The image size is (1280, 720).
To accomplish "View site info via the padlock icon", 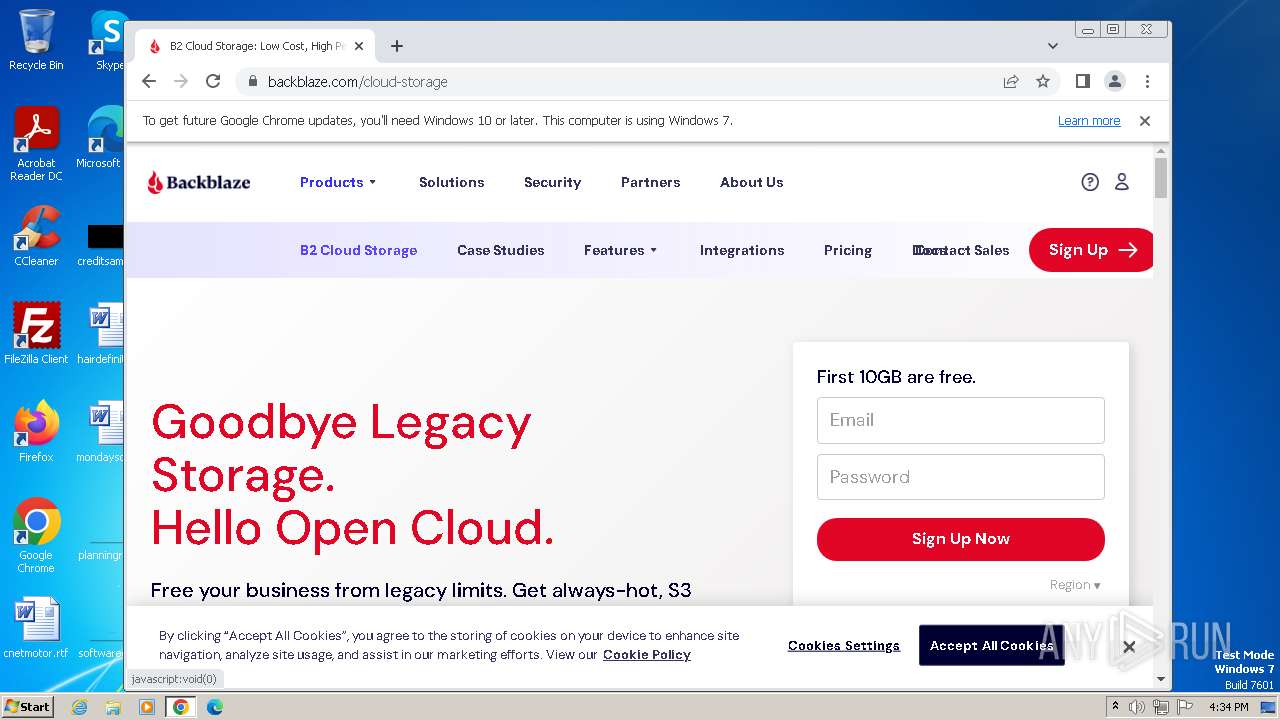I will click(x=253, y=81).
